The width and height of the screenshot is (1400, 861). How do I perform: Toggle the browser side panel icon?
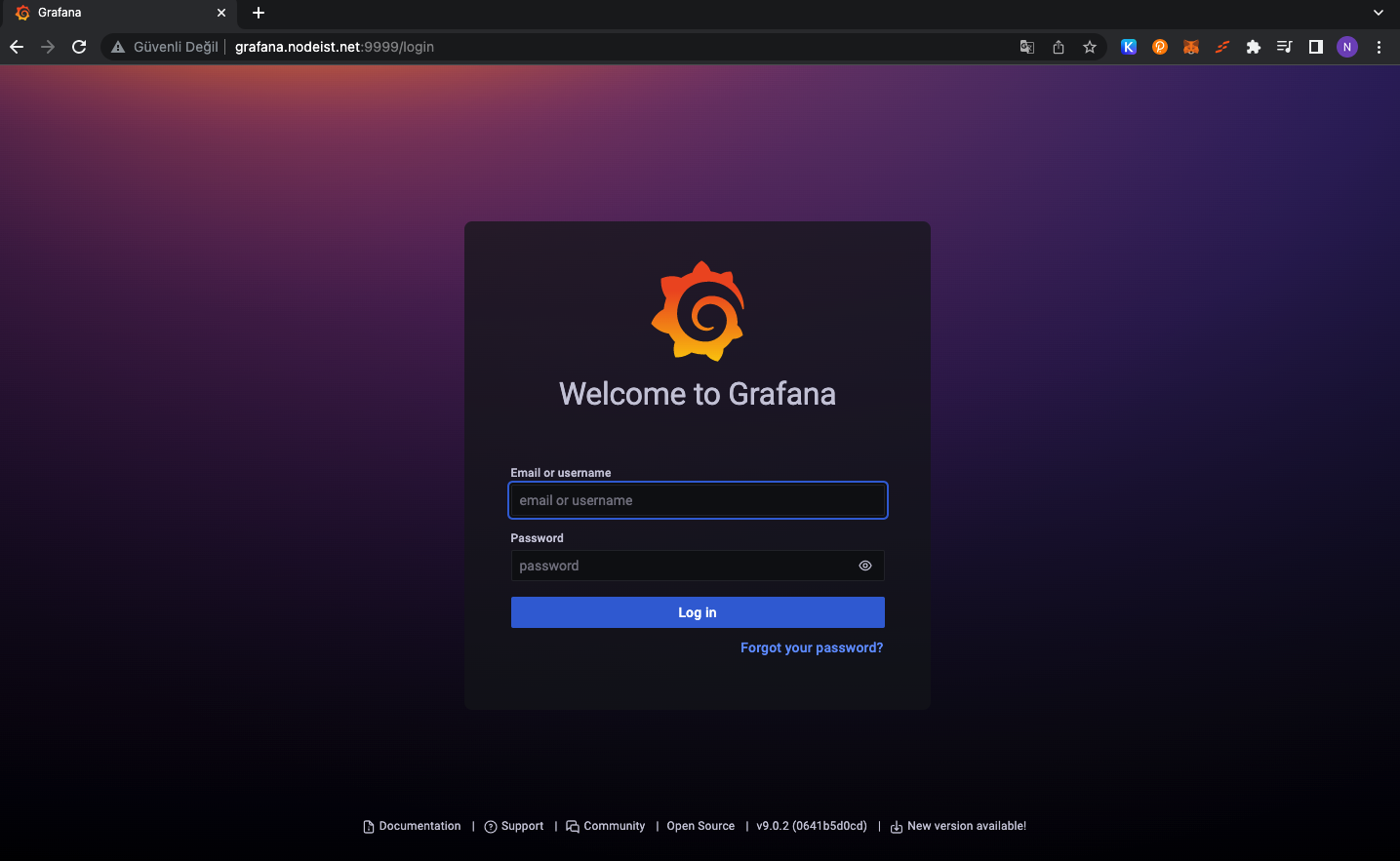(1316, 47)
